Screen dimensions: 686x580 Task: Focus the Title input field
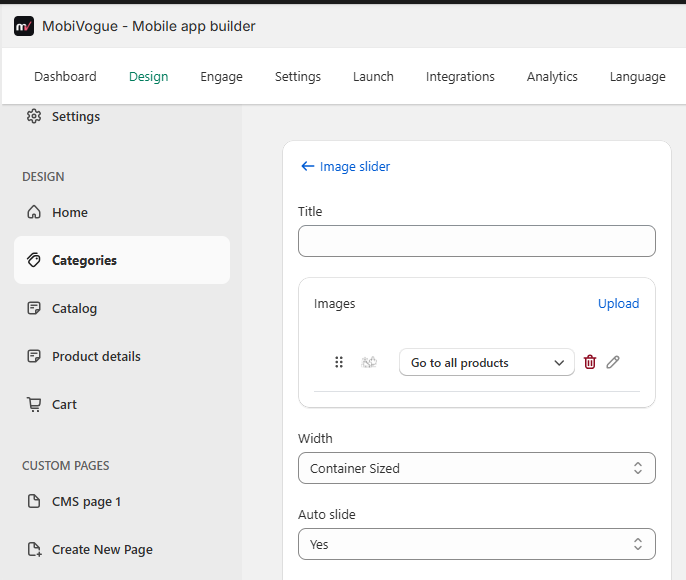(476, 241)
